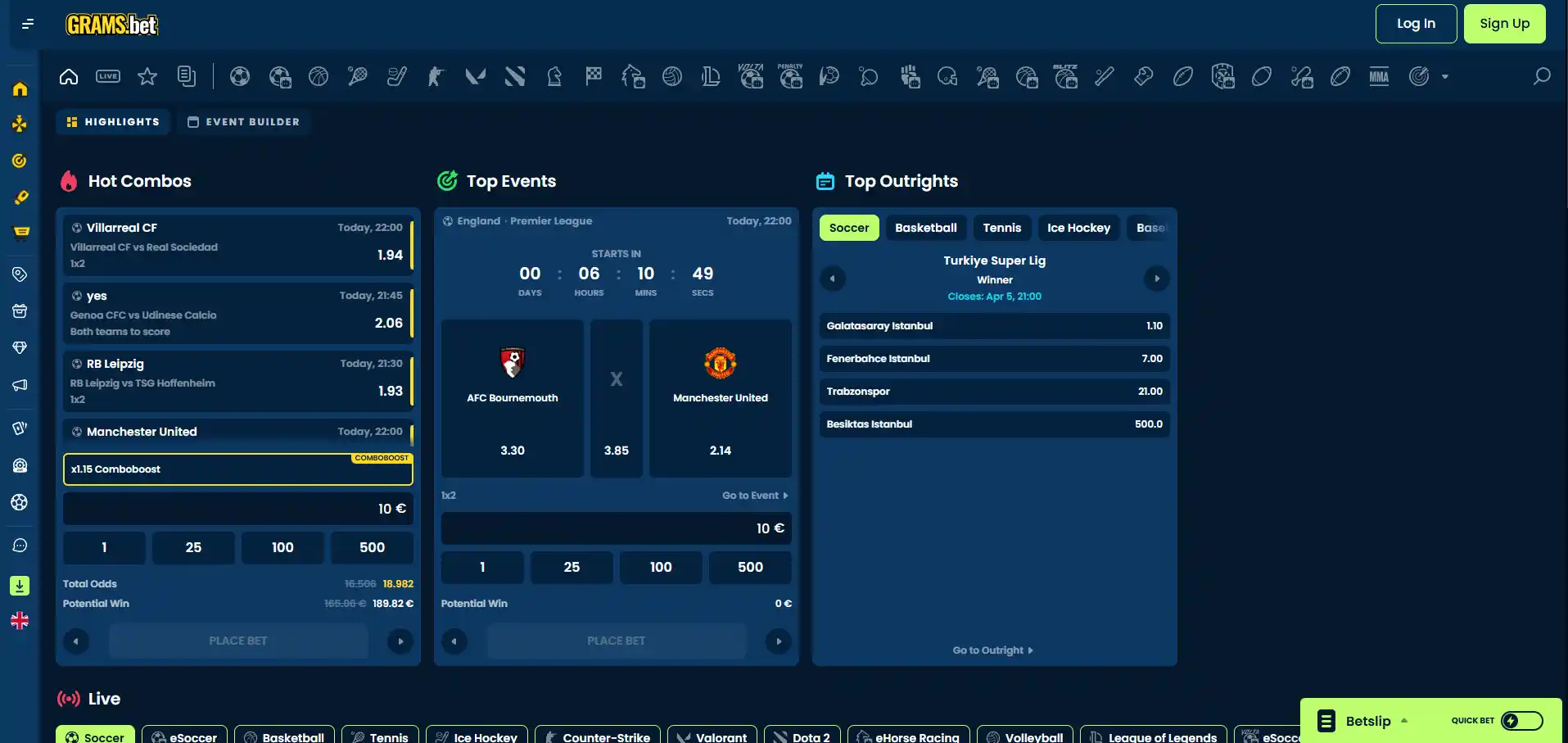This screenshot has height=743, width=1568.
Task: Show next Top Outrights market
Action: coord(1157,279)
